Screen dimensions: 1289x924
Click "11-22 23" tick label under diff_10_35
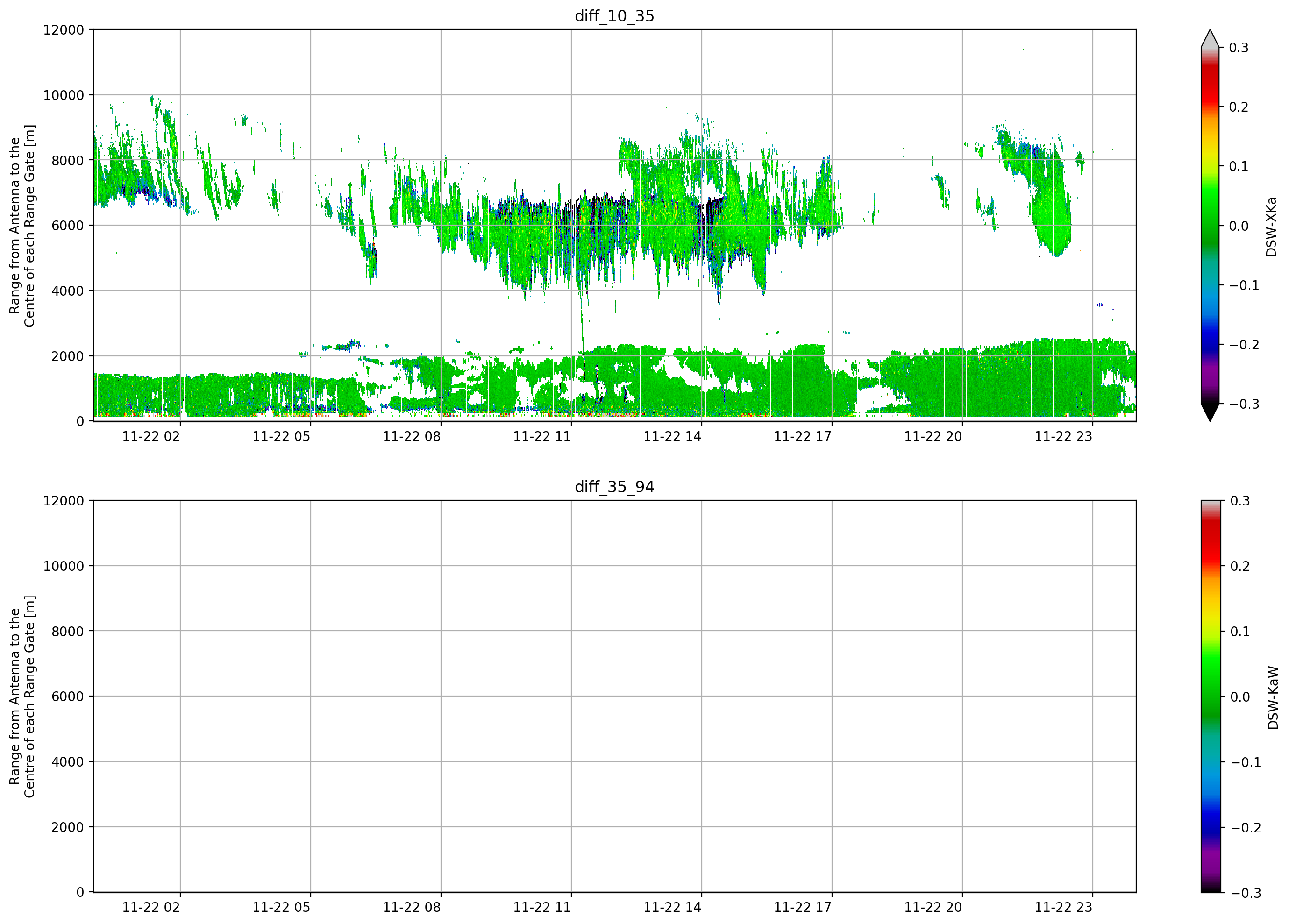coord(1063,436)
